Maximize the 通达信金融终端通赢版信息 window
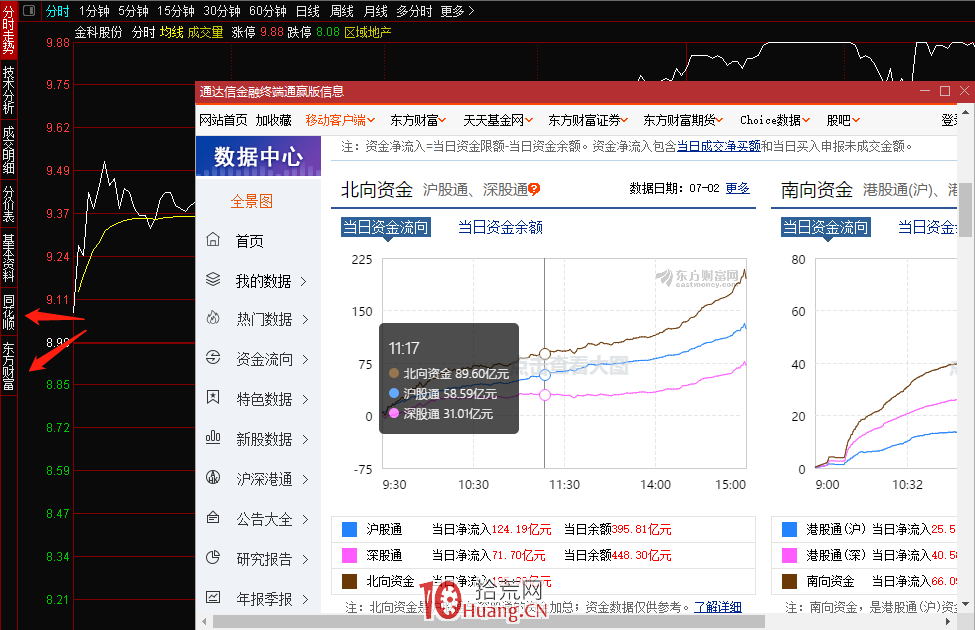This screenshot has height=630, width=975. [x=945, y=91]
